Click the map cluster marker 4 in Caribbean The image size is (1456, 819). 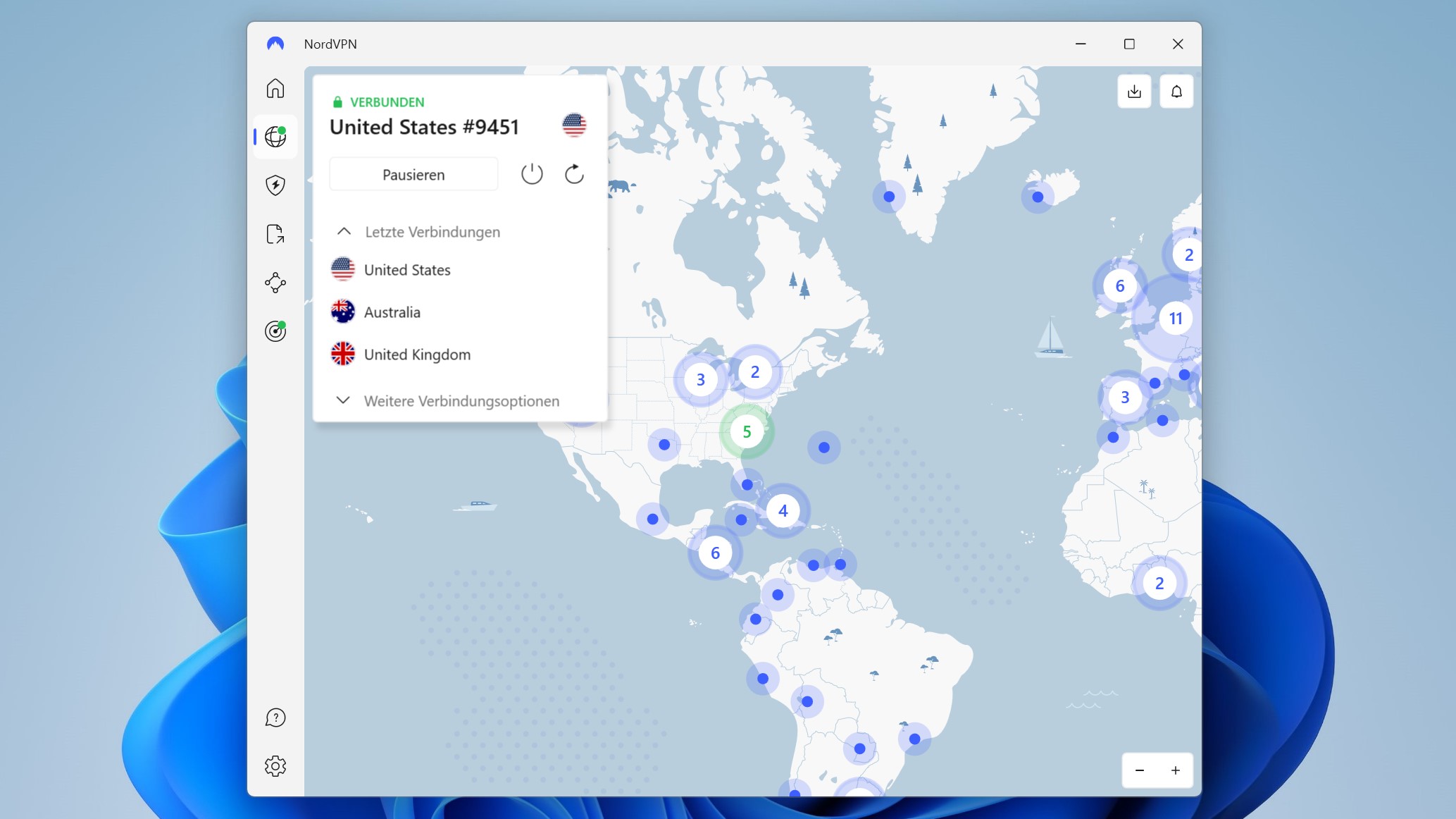pos(783,510)
